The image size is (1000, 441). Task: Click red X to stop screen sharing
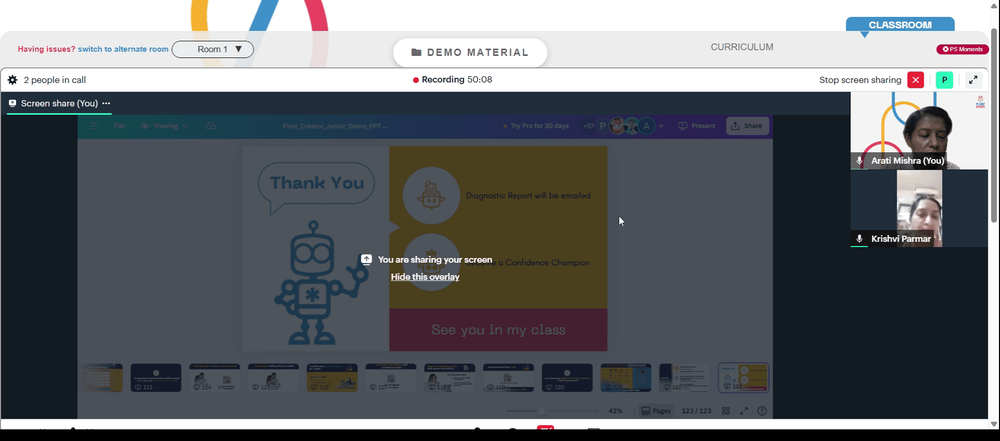(x=915, y=80)
